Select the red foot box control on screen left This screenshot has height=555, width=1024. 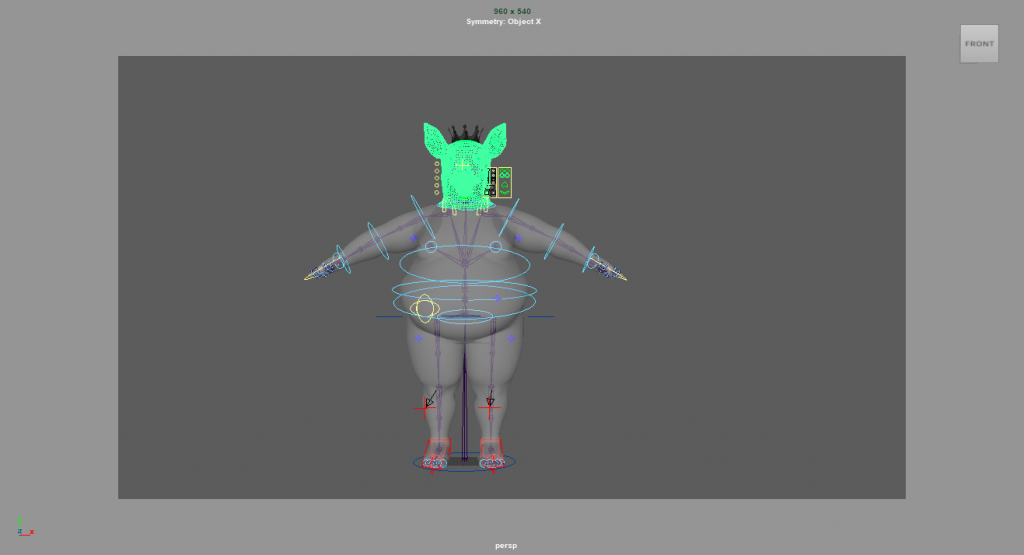[x=437, y=452]
